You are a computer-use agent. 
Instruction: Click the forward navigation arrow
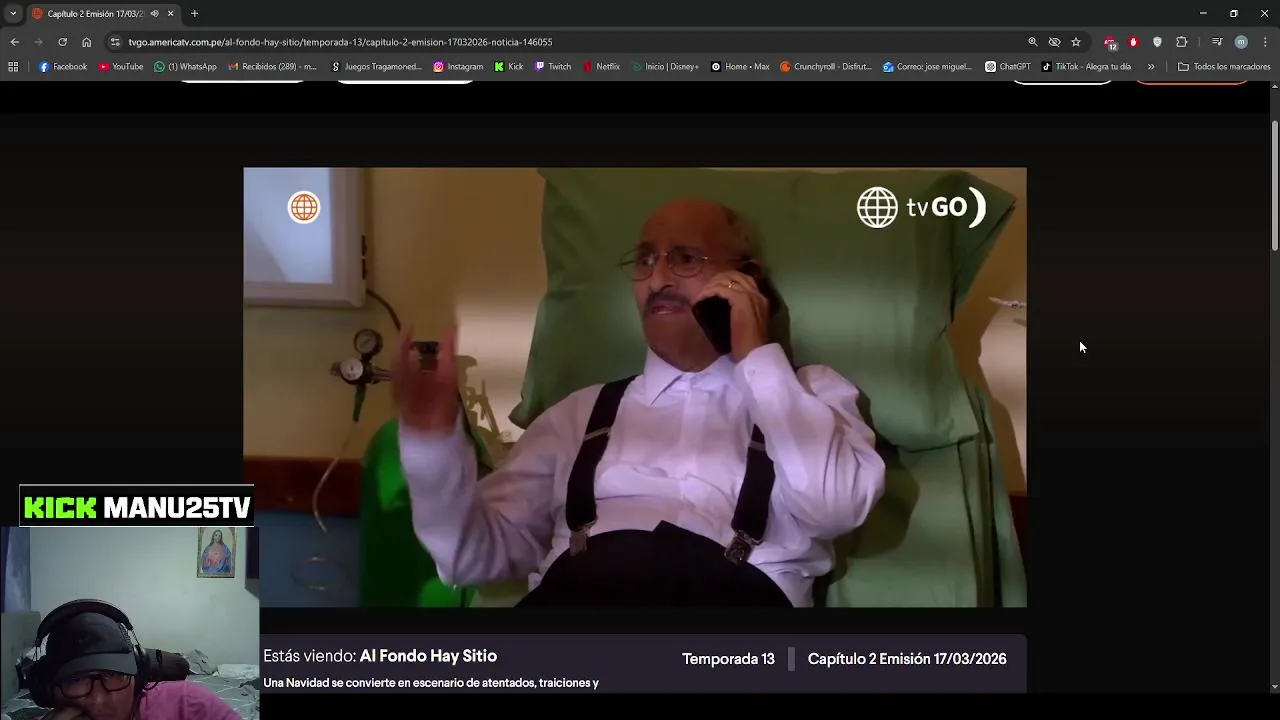(x=38, y=42)
